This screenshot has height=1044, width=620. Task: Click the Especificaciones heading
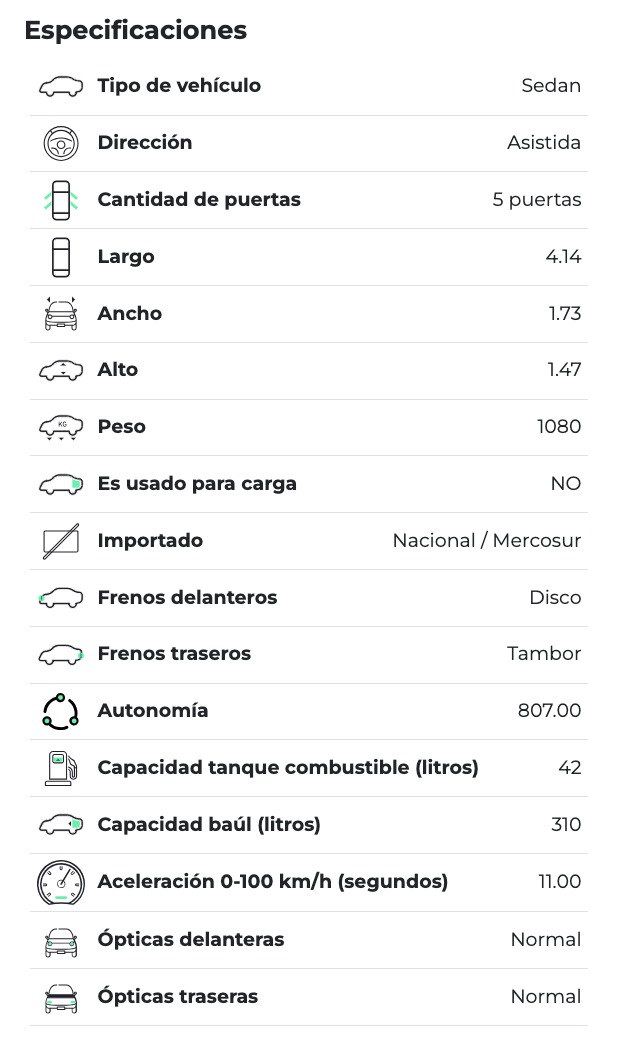click(135, 30)
